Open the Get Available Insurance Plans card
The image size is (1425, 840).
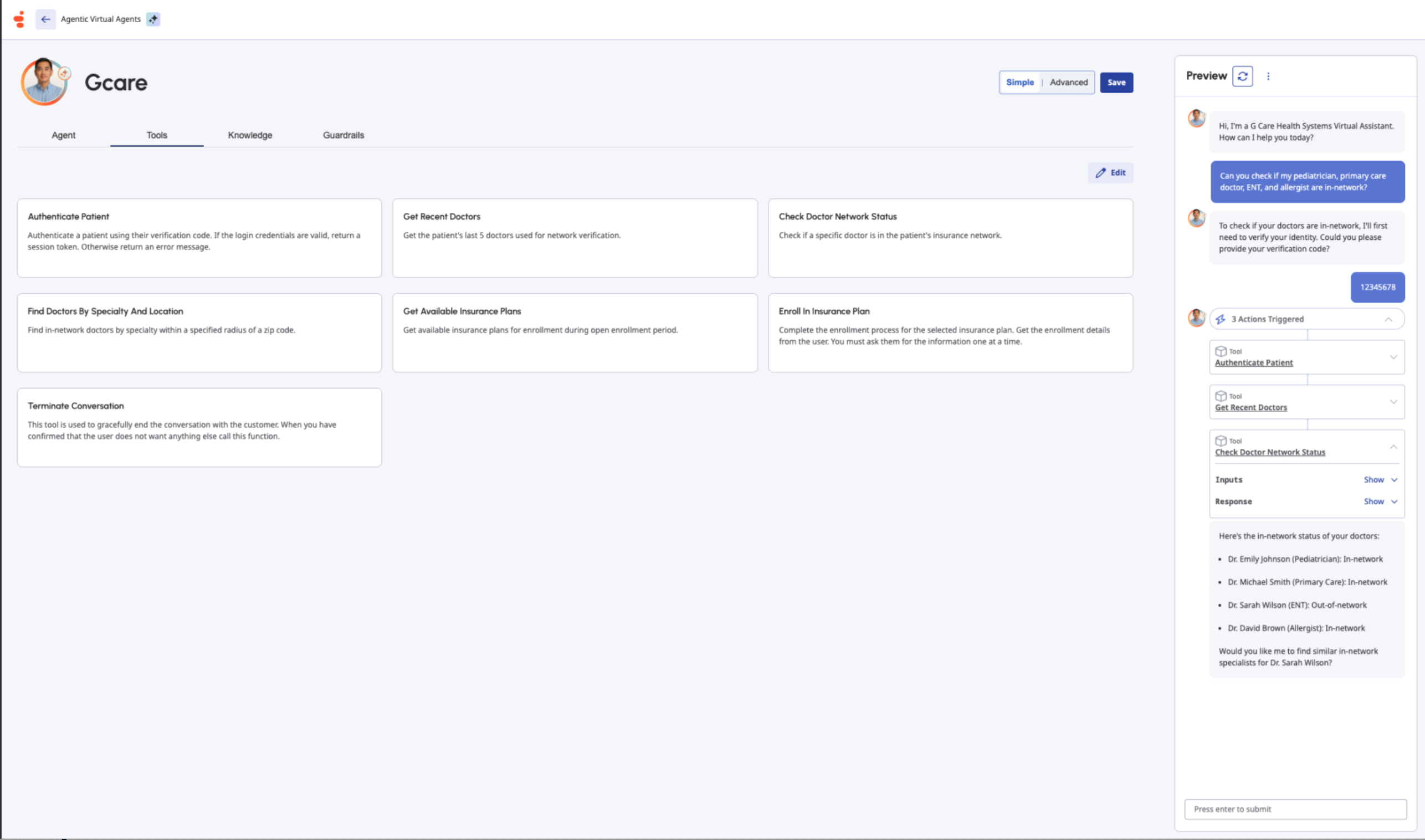[575, 333]
